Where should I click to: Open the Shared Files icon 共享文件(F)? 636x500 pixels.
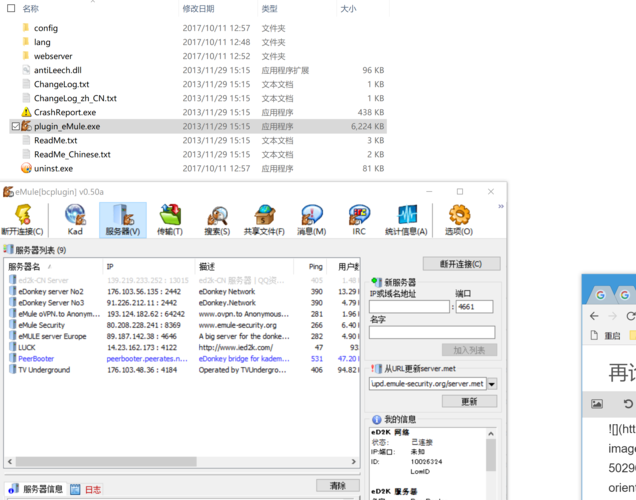(264, 219)
